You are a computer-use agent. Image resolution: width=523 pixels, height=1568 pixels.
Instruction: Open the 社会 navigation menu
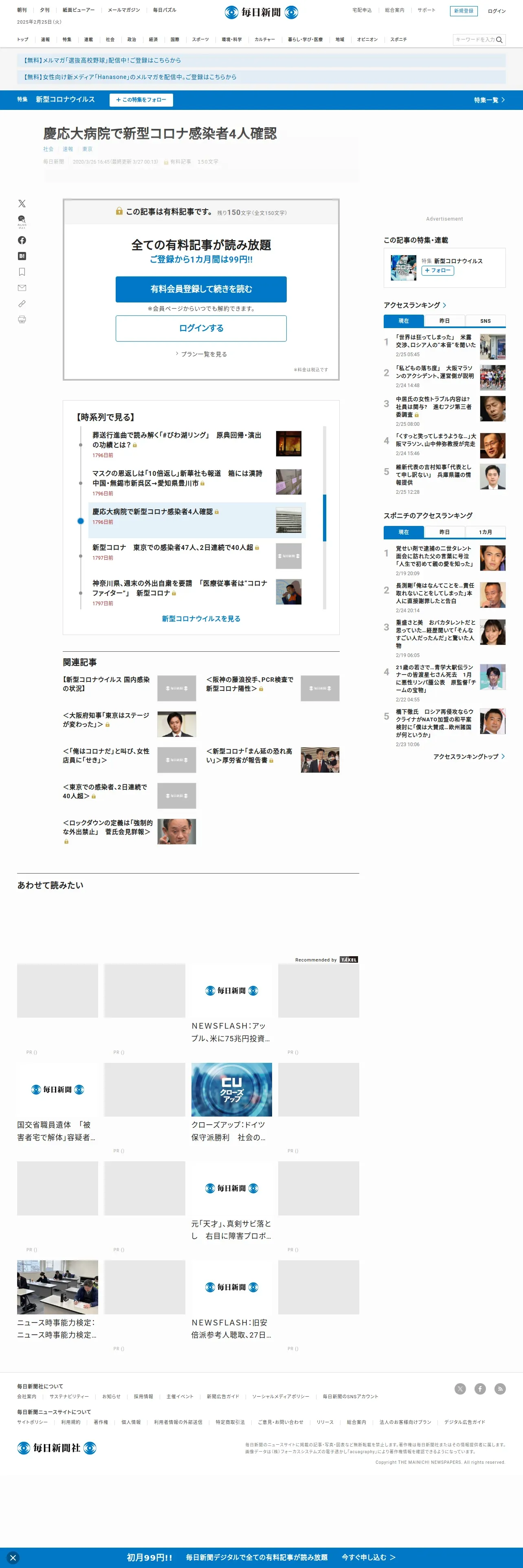tap(110, 39)
